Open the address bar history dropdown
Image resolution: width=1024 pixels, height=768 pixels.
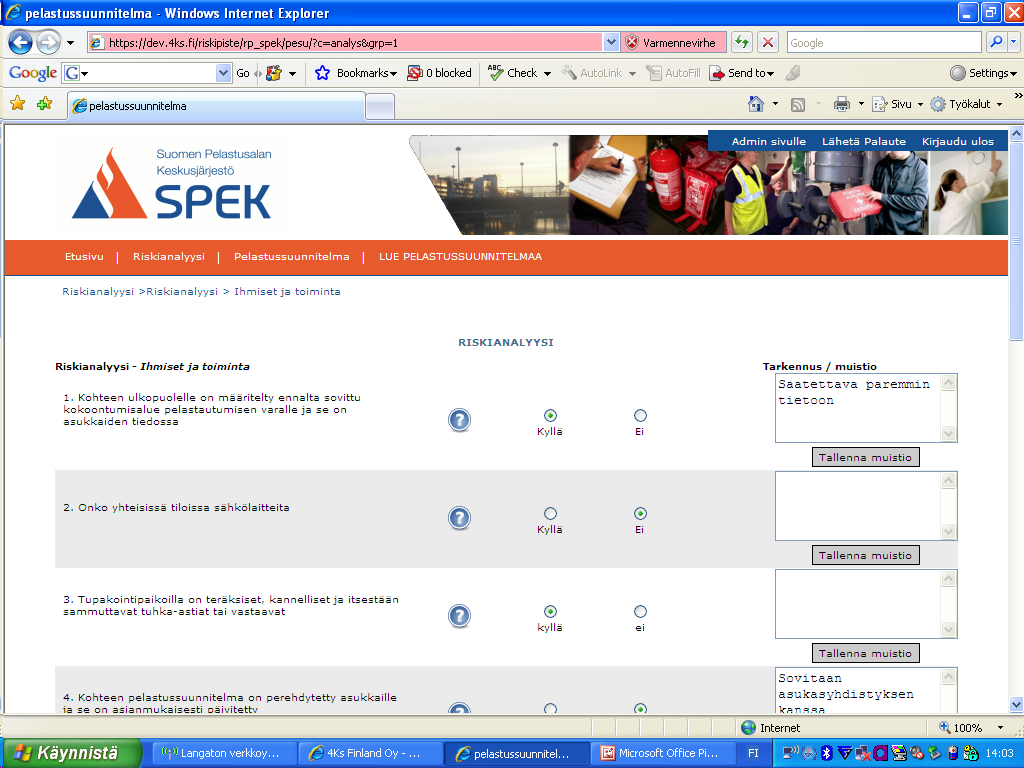(611, 42)
